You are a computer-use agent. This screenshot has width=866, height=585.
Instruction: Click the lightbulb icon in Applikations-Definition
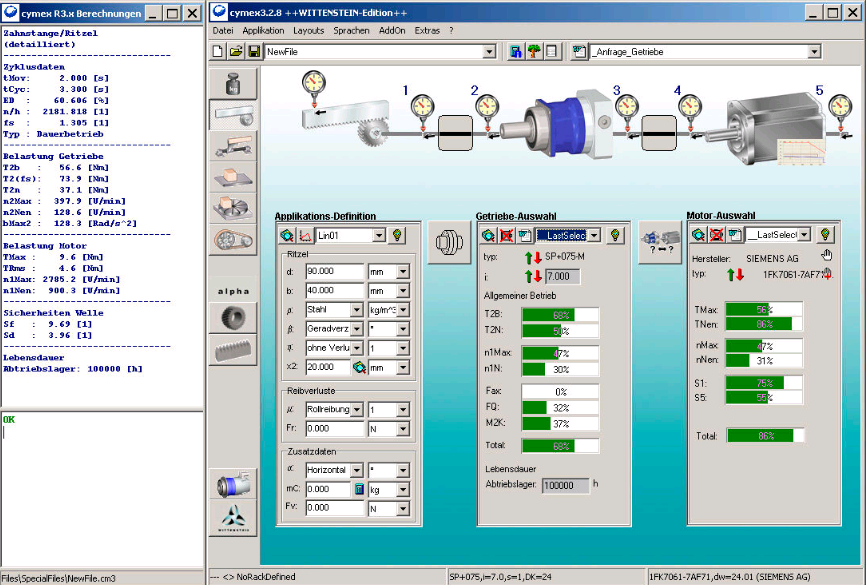click(397, 235)
